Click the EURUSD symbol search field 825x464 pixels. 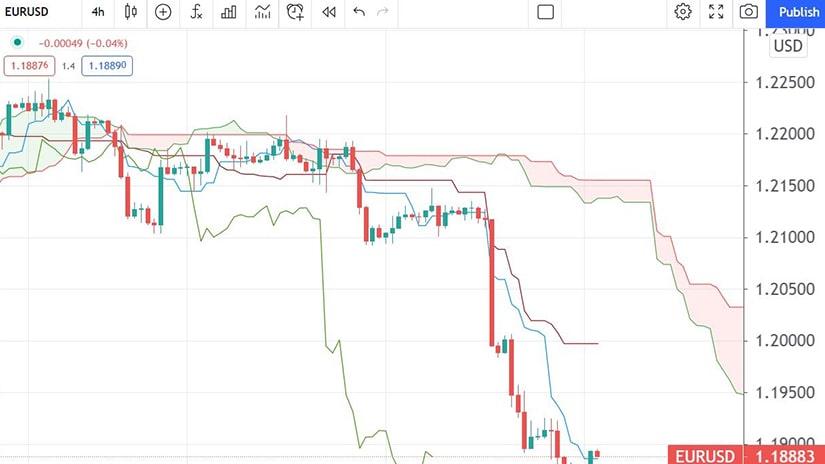[30, 12]
